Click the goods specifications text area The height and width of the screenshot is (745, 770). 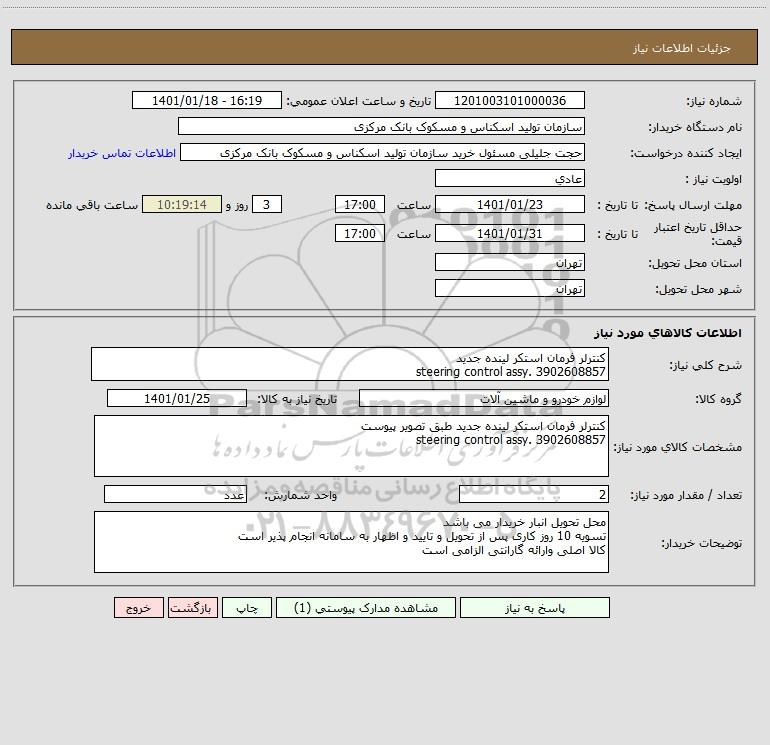pos(351,446)
